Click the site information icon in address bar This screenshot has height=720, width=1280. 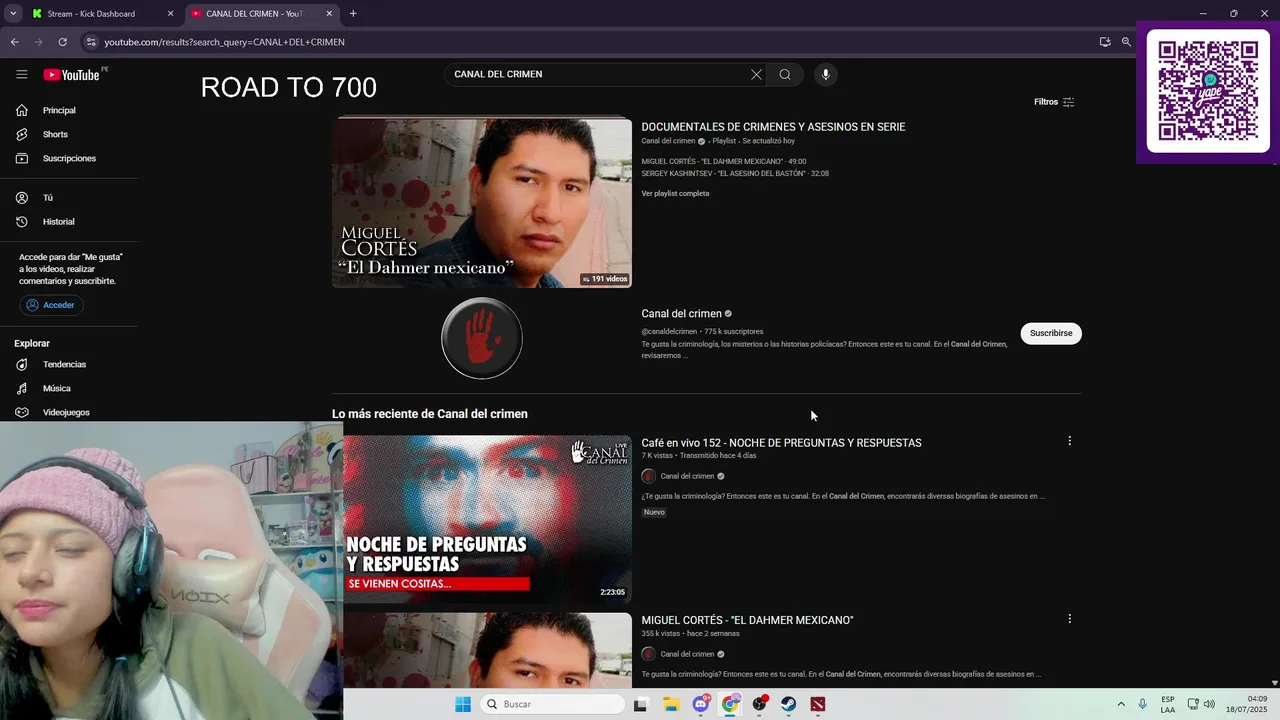[91, 42]
